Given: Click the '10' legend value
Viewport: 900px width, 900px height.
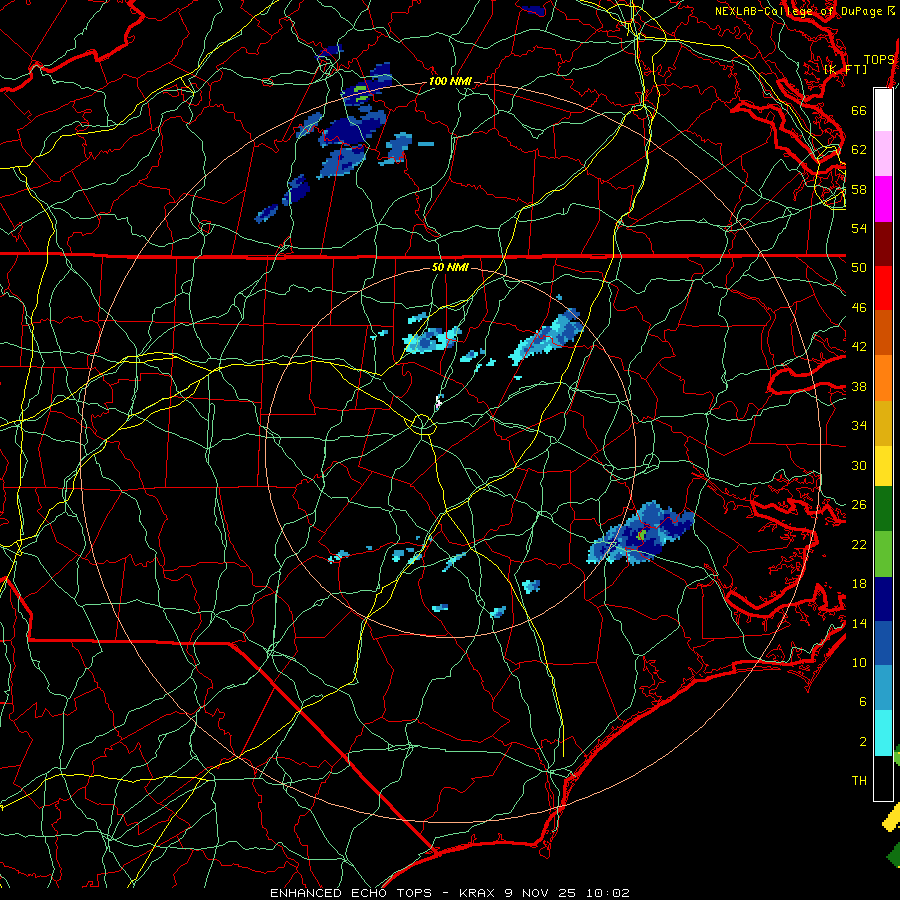Looking at the screenshot, I should [x=859, y=663].
